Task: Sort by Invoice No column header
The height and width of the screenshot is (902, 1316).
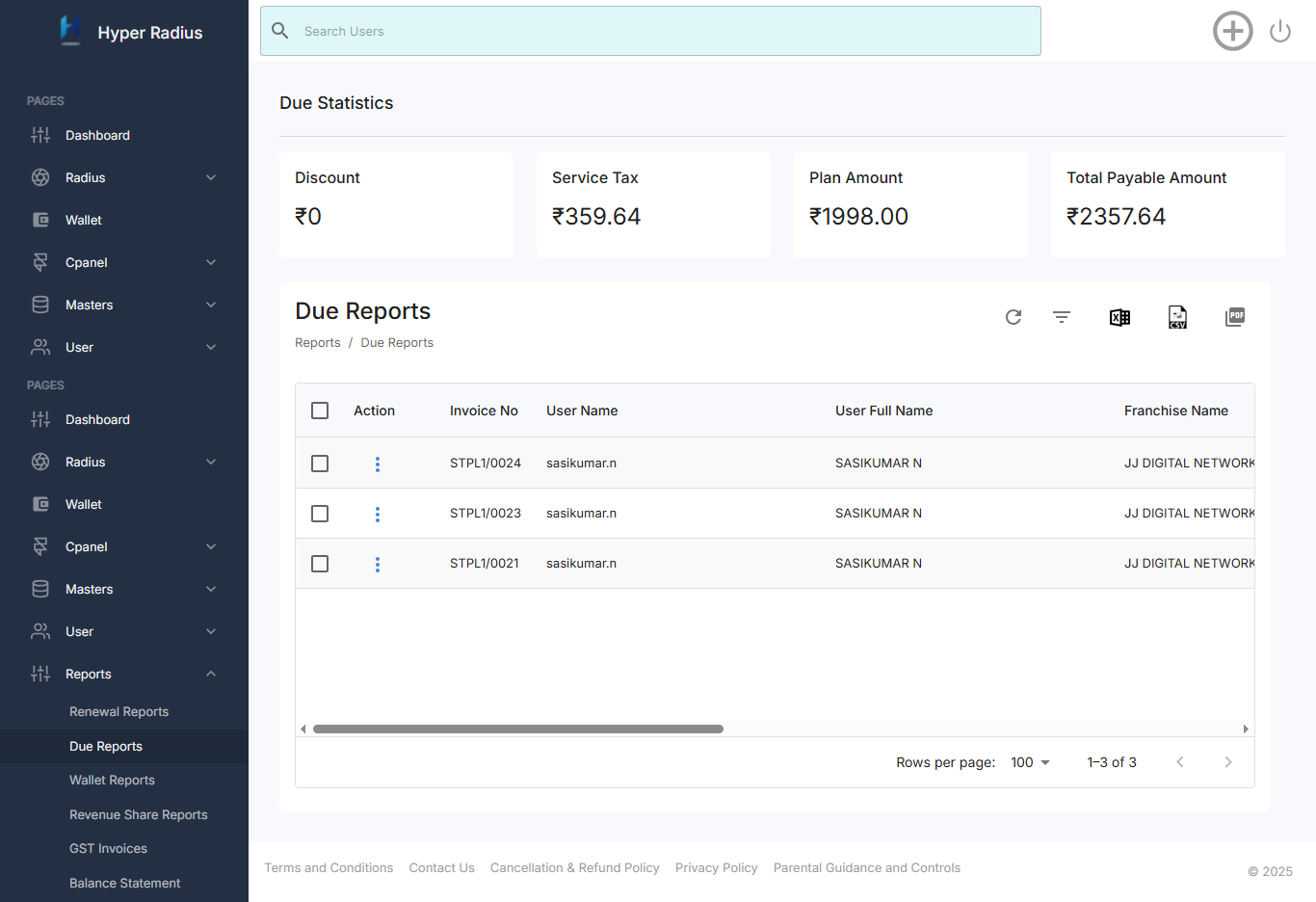Action: pyautogui.click(x=484, y=411)
